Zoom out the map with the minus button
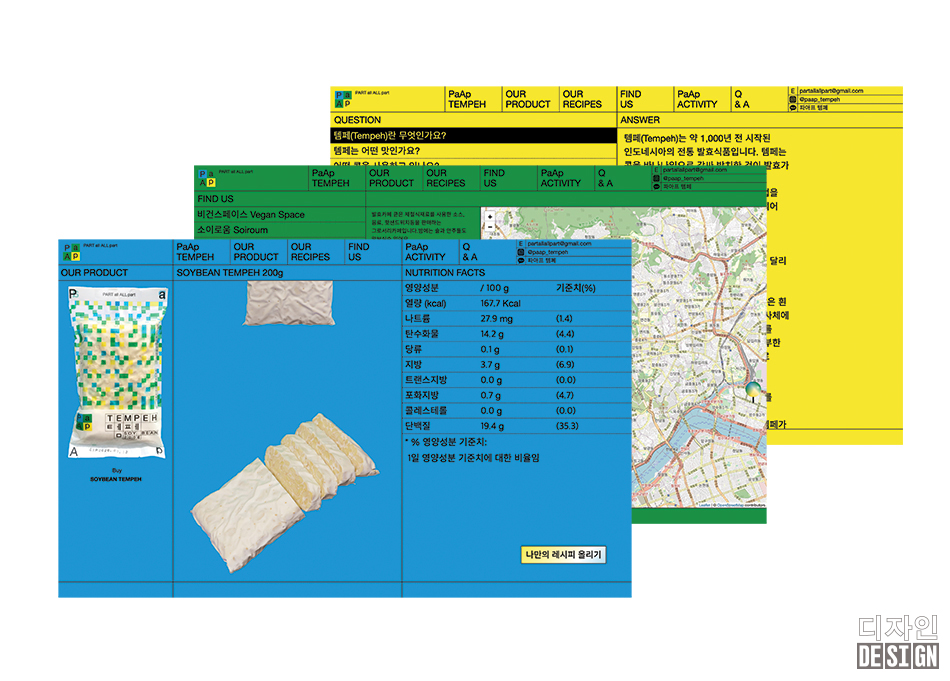The image size is (950, 681). pos(490,227)
